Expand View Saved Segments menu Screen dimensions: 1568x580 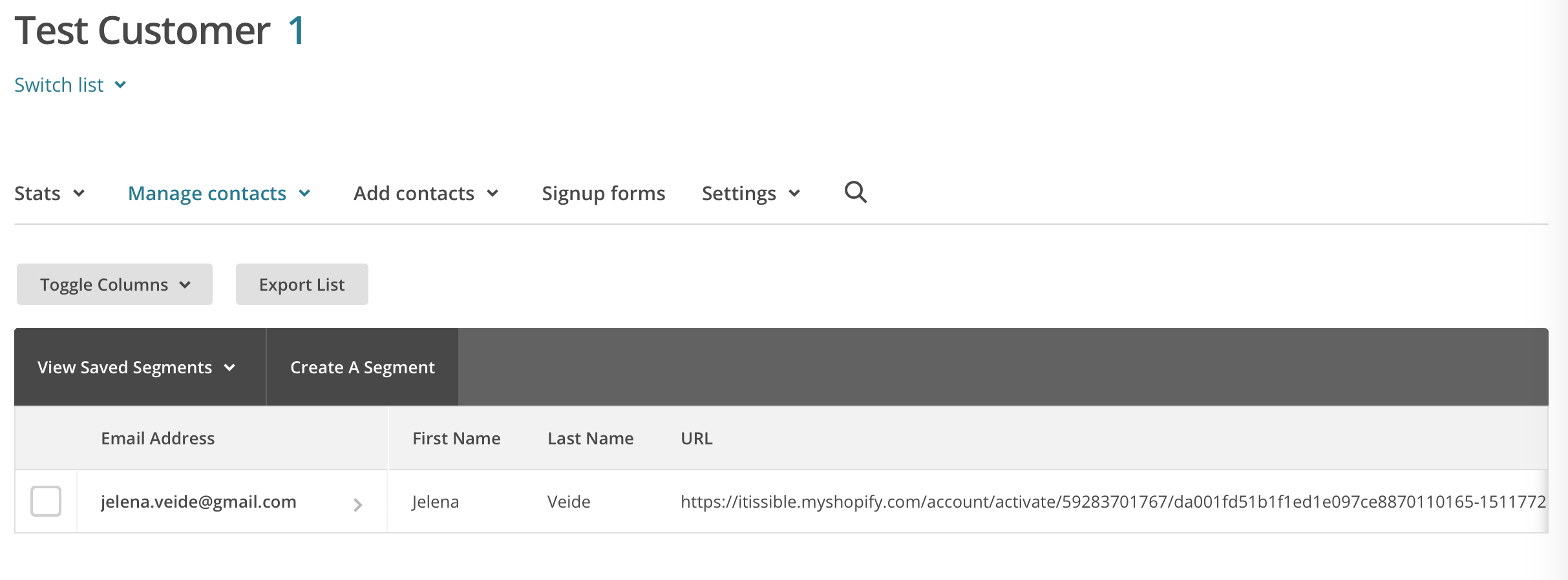tap(136, 368)
